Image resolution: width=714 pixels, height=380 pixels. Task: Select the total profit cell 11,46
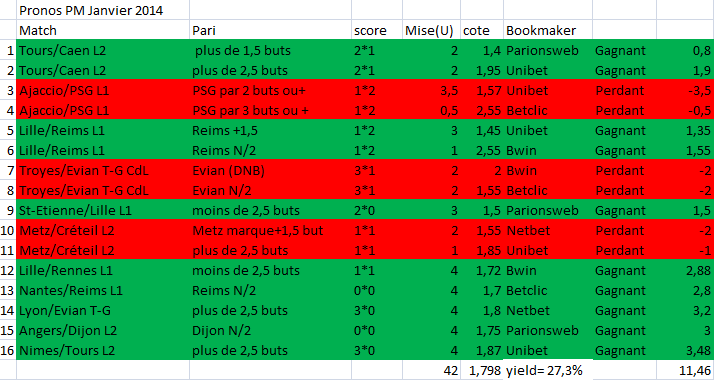(x=685, y=370)
